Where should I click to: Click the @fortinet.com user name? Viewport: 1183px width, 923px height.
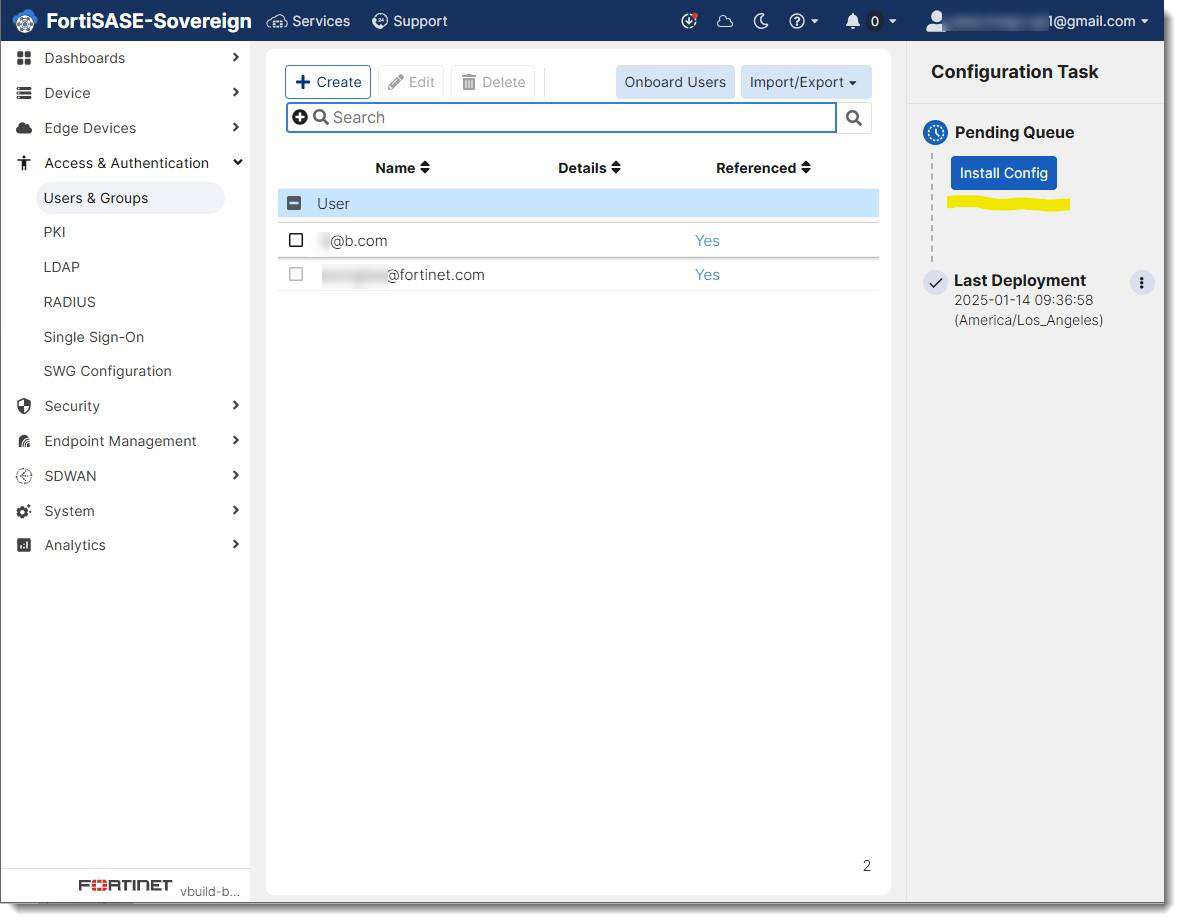tap(404, 275)
